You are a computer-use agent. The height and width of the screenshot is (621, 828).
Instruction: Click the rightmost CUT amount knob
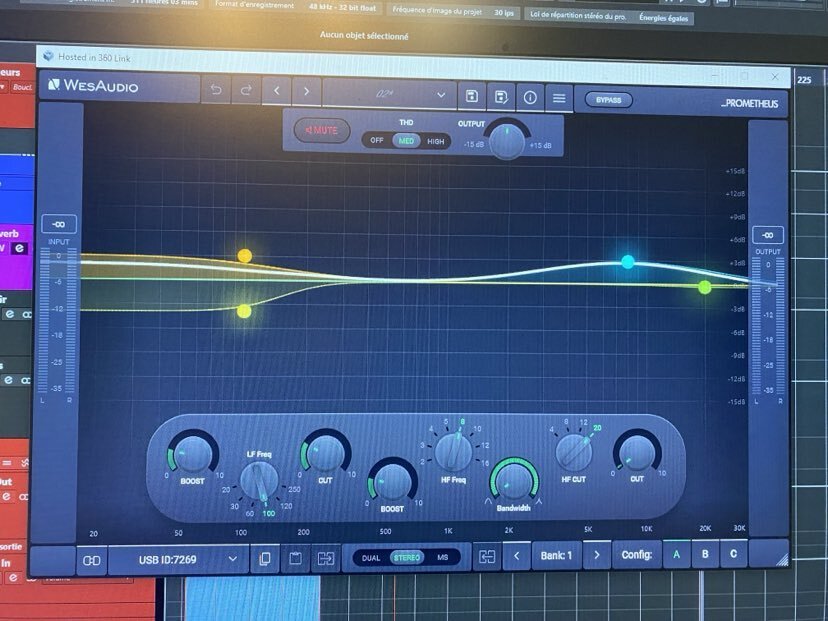636,453
